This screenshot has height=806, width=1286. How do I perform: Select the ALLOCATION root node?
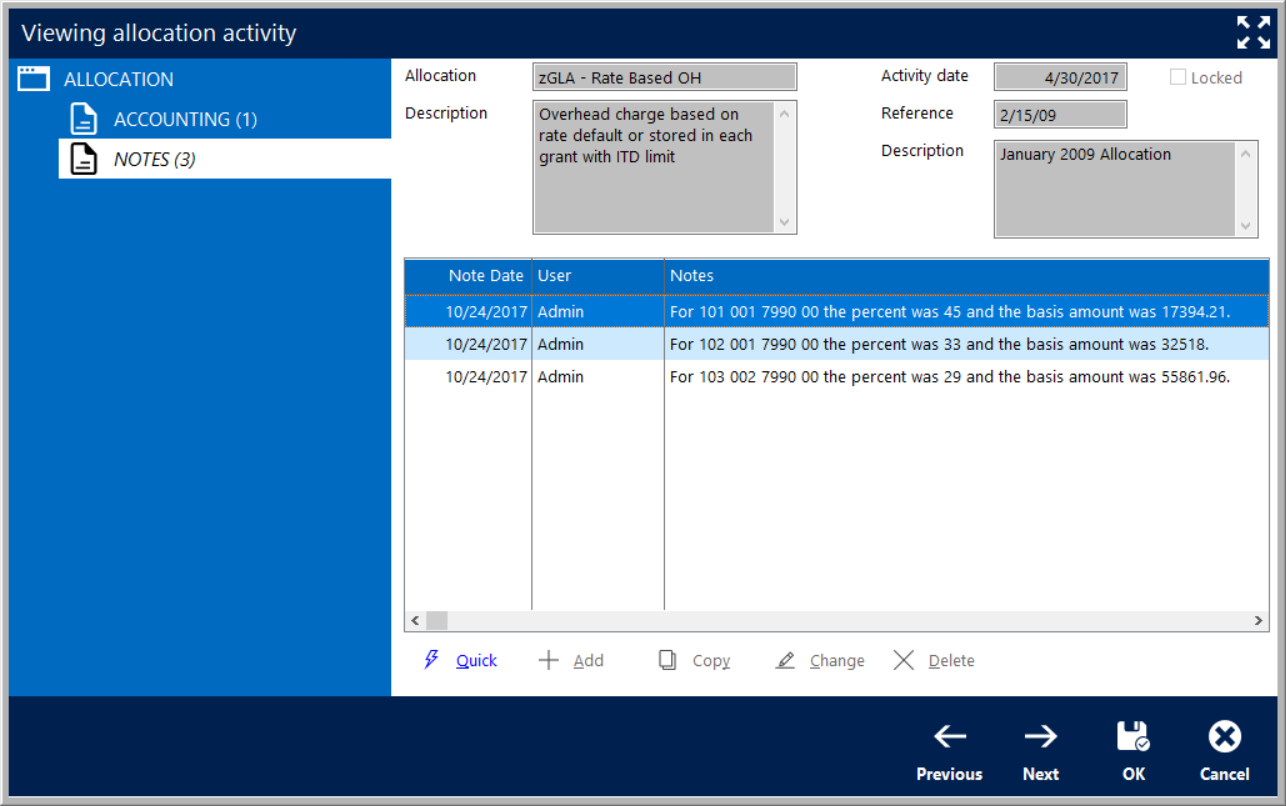(118, 79)
